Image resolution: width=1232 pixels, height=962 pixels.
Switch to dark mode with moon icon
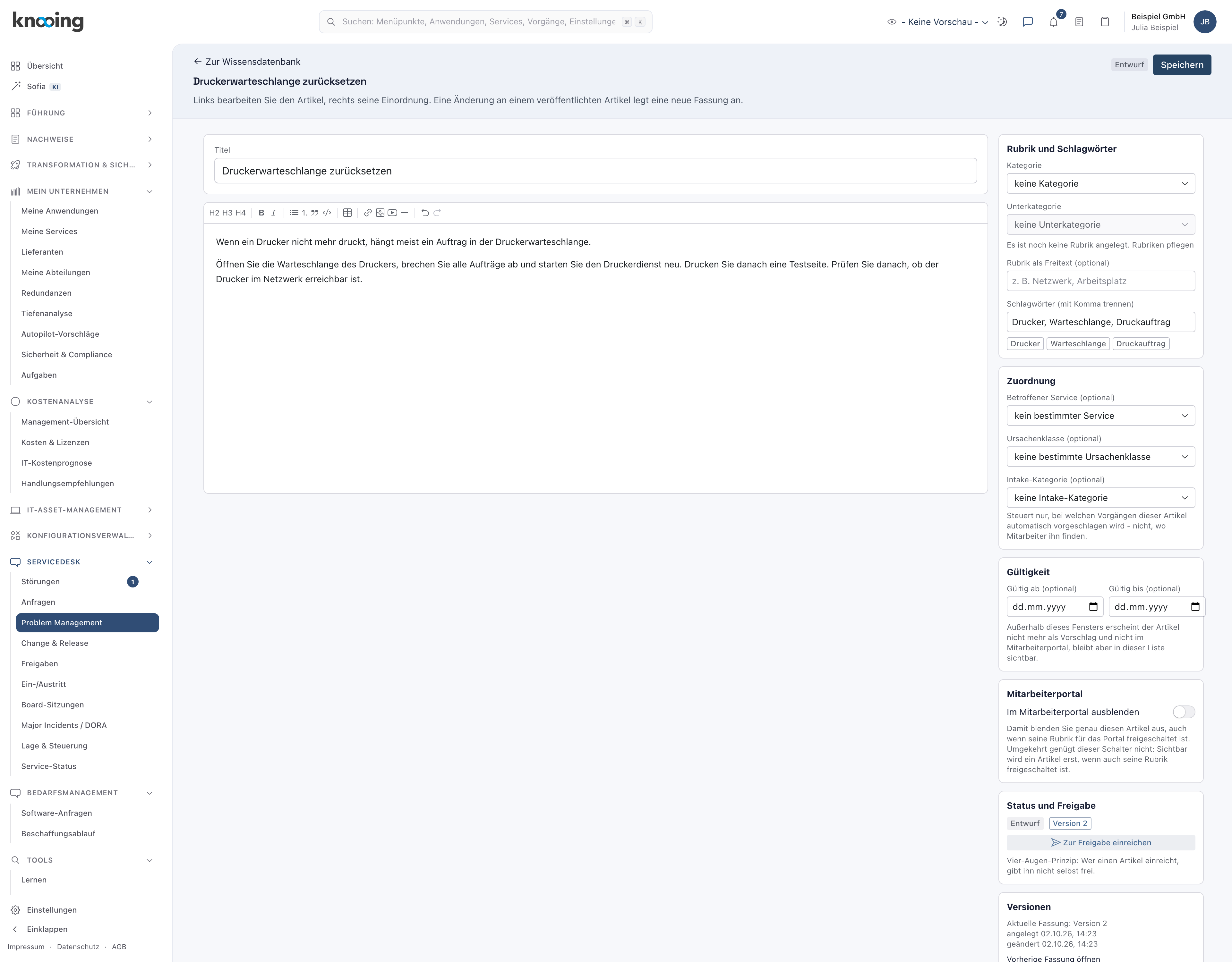tap(1002, 22)
